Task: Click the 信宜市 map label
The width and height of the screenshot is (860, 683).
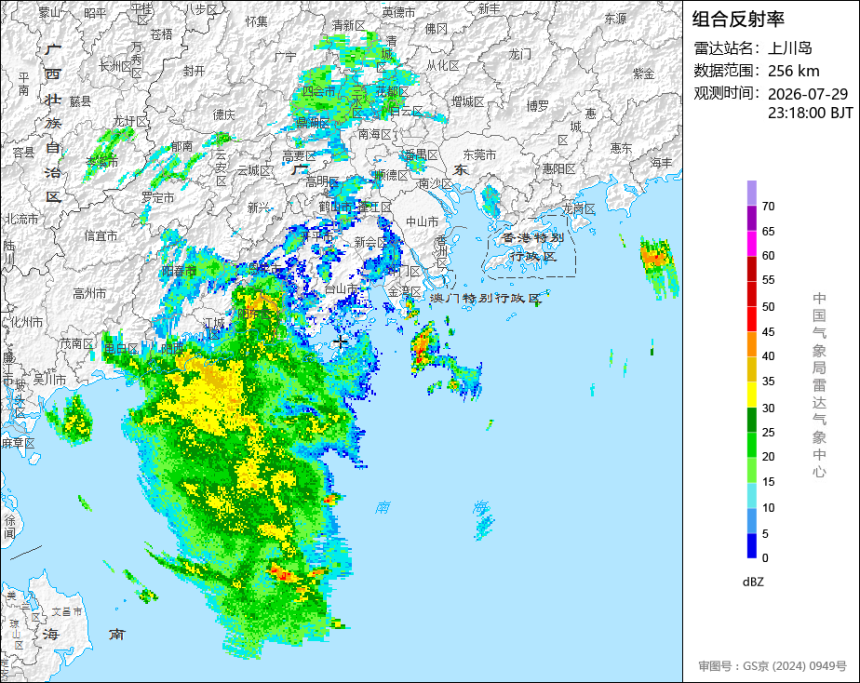Action: coord(100,236)
